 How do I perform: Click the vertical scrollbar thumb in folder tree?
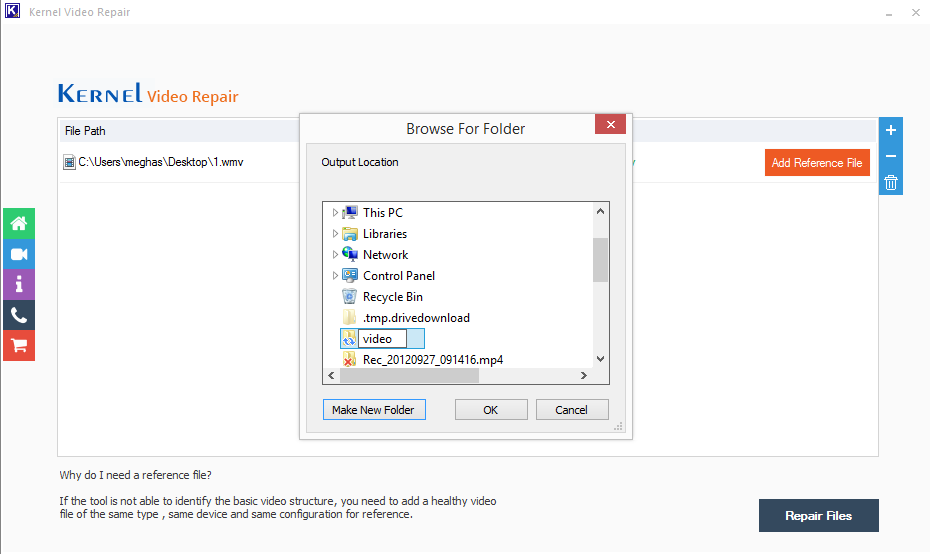[600, 260]
